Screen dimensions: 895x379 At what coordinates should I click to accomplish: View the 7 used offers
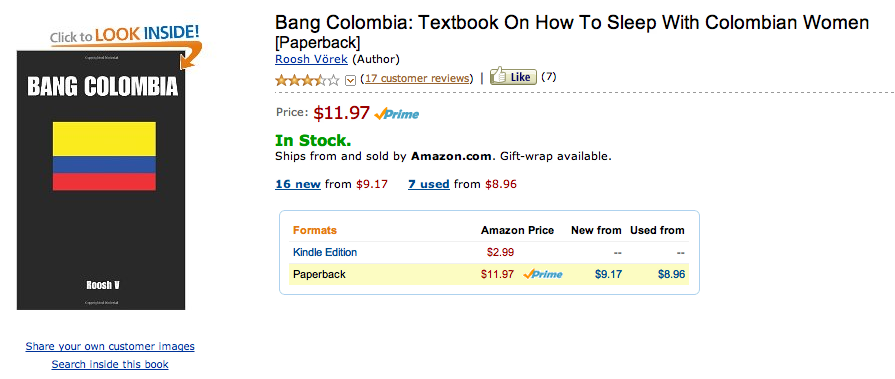[x=429, y=184]
